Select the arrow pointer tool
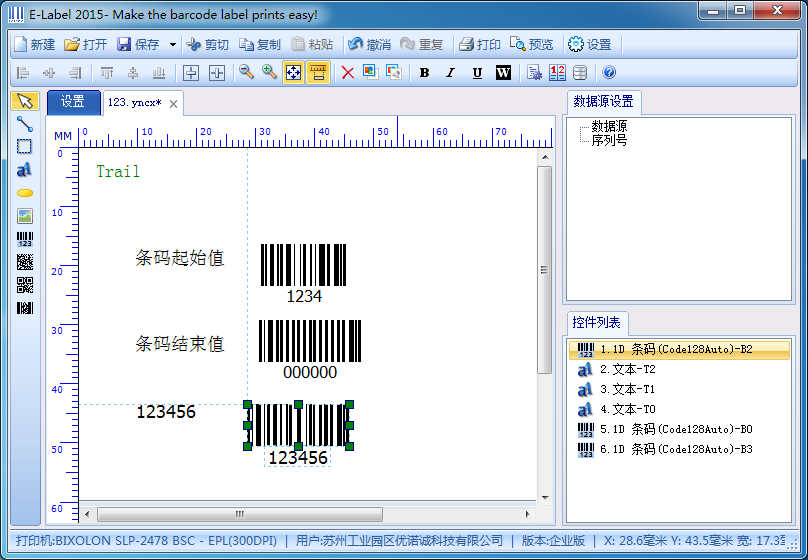 pyautogui.click(x=25, y=101)
